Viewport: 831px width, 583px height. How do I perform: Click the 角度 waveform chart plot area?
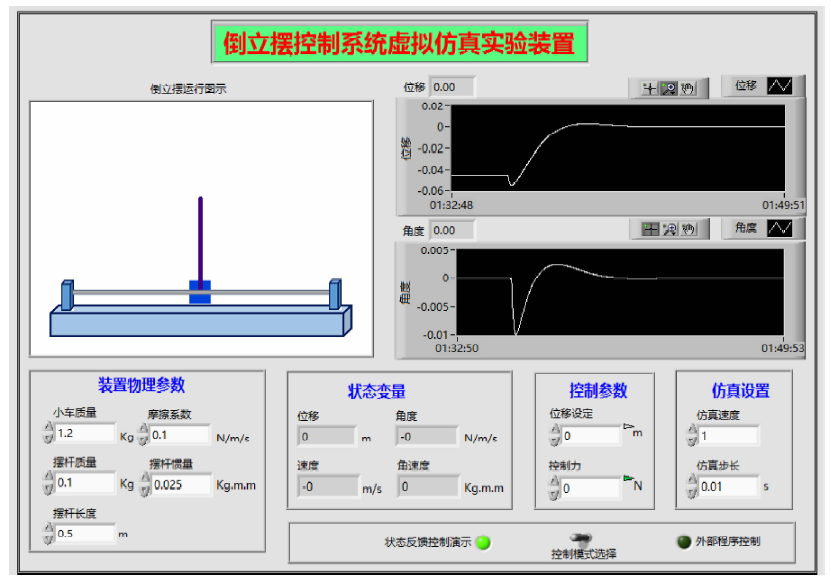620,292
